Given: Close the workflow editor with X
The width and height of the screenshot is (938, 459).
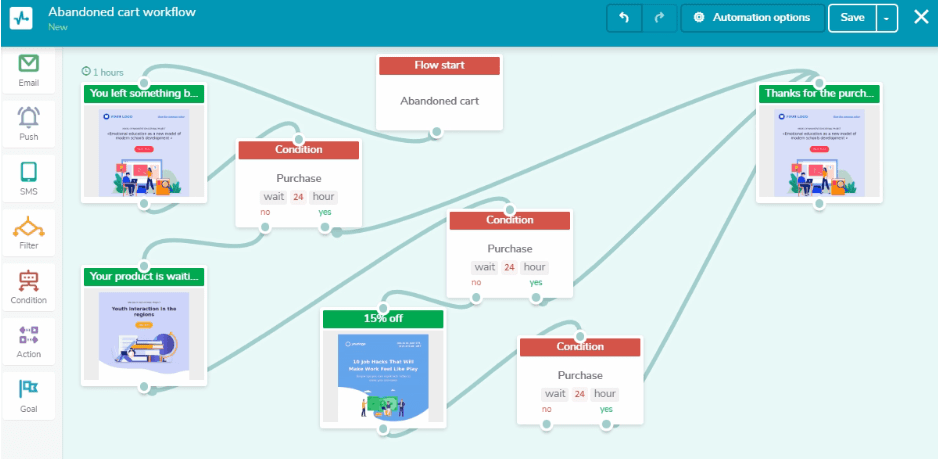Looking at the screenshot, I should click(x=920, y=18).
